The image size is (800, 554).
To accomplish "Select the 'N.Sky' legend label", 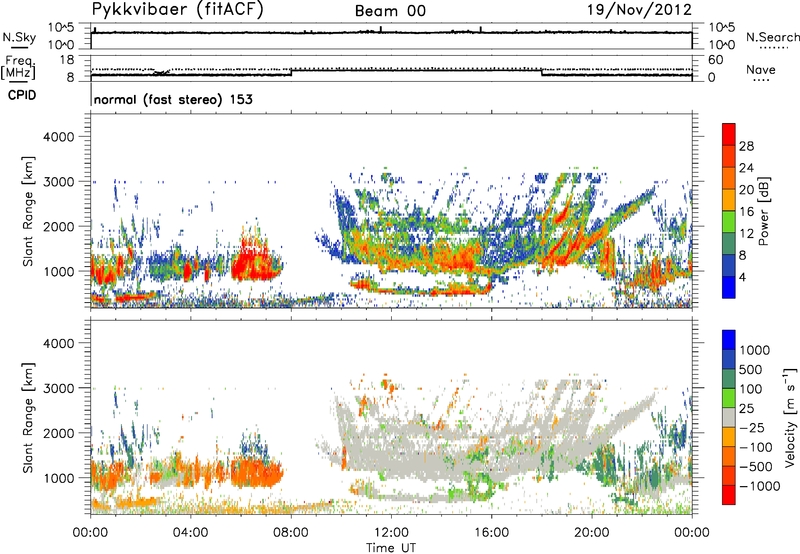I will coord(19,37).
